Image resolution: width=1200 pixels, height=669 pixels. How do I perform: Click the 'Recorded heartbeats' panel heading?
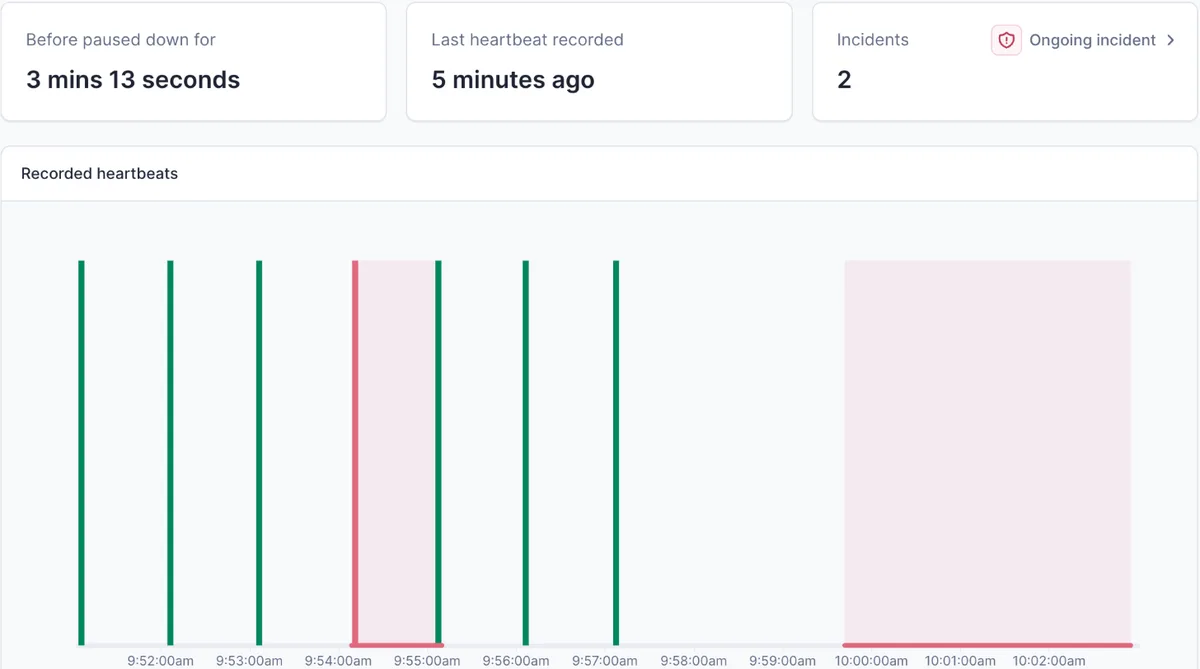(99, 173)
